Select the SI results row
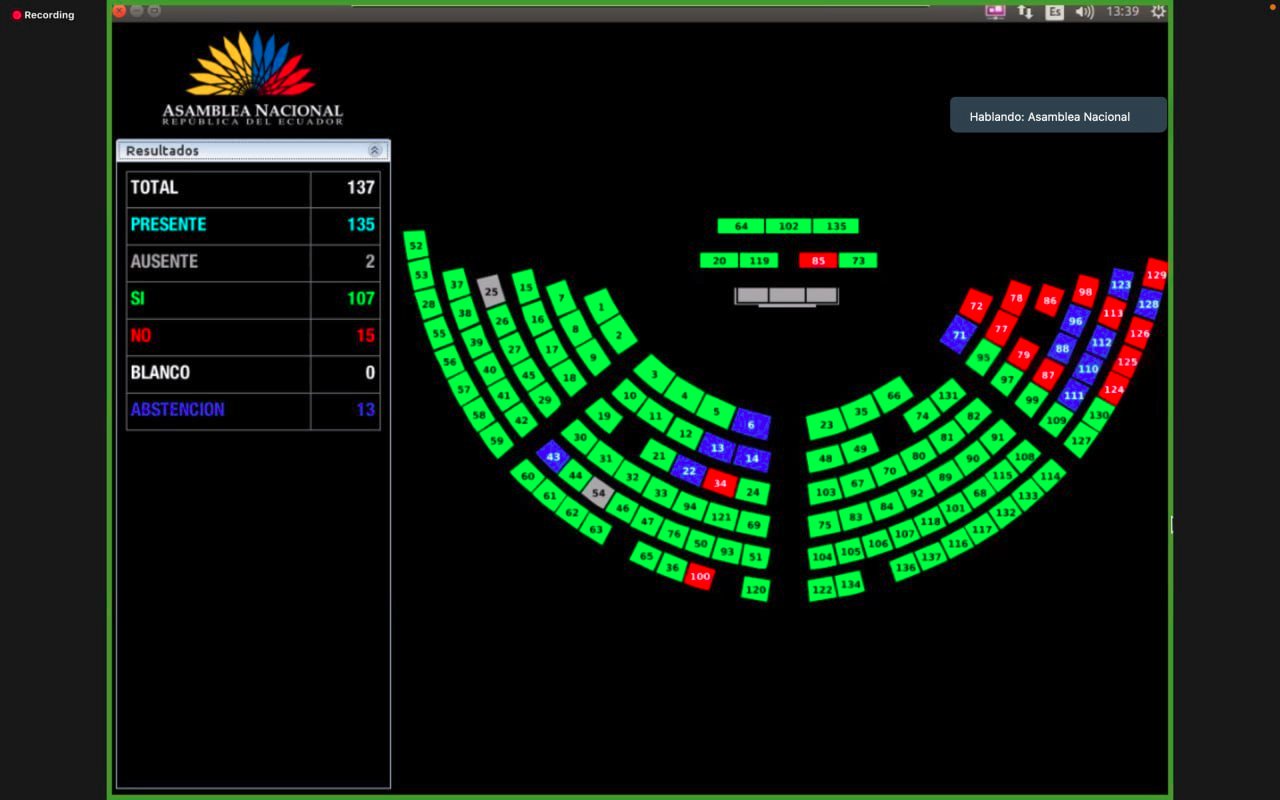 click(x=253, y=298)
